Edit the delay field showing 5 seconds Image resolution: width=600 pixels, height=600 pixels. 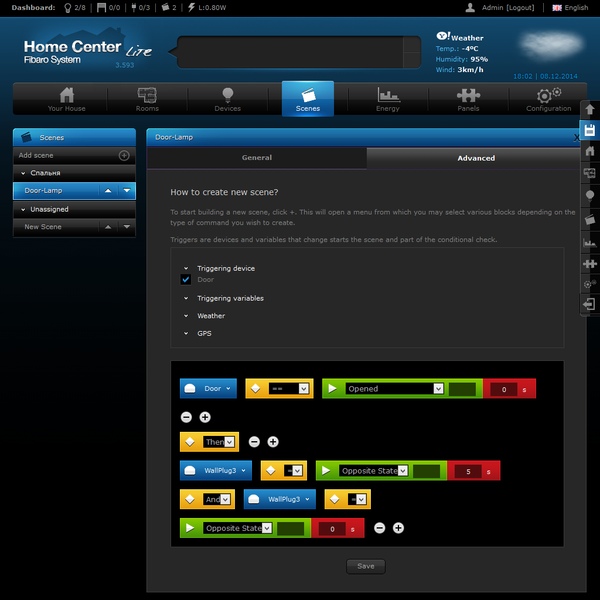click(468, 472)
